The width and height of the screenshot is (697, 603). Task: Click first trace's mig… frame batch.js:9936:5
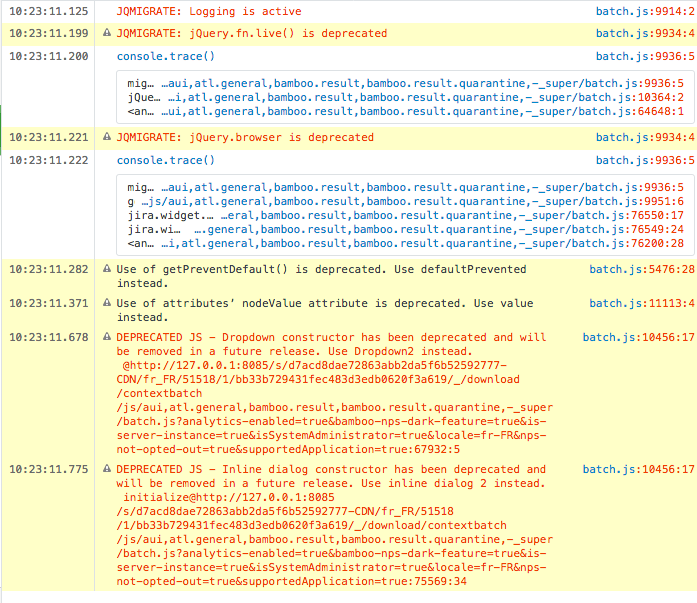405,83
